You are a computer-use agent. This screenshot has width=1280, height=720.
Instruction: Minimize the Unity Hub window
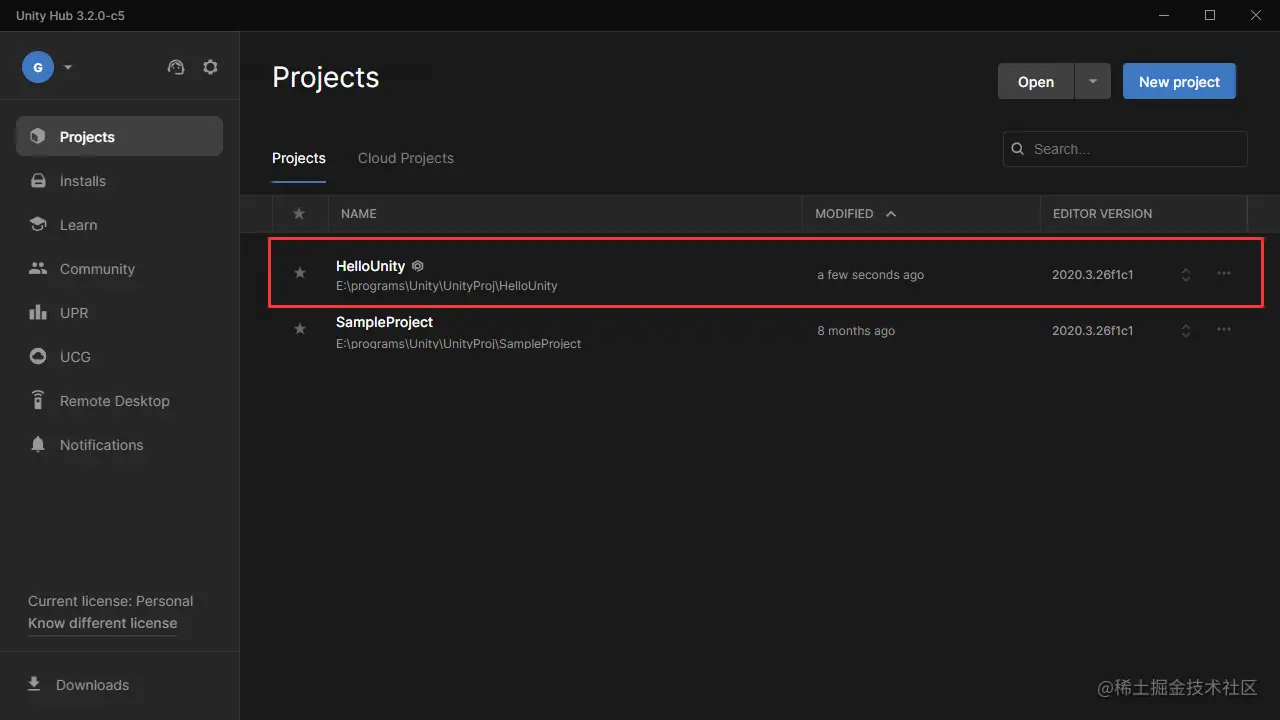[x=1165, y=15]
